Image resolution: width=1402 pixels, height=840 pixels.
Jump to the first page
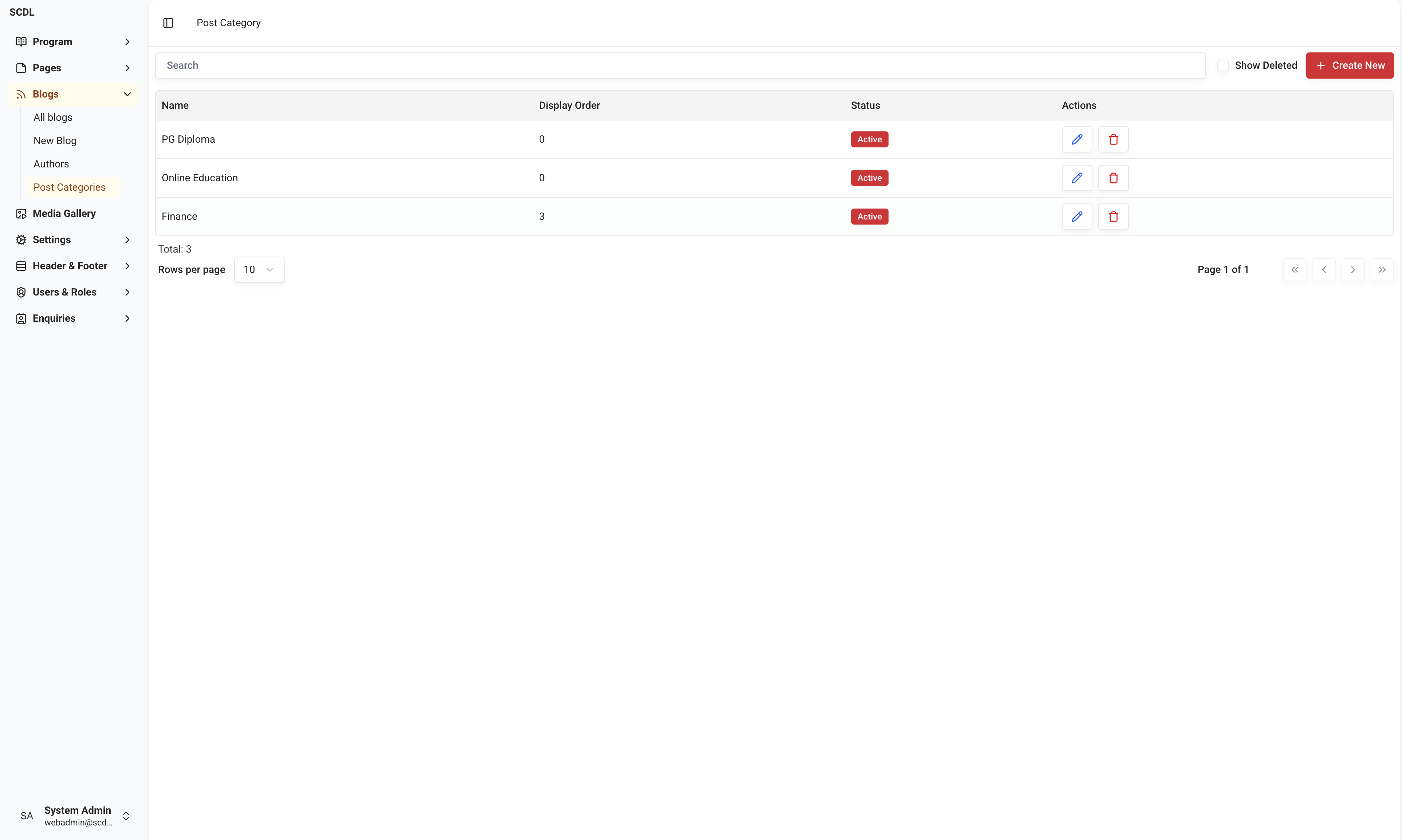pos(1295,269)
